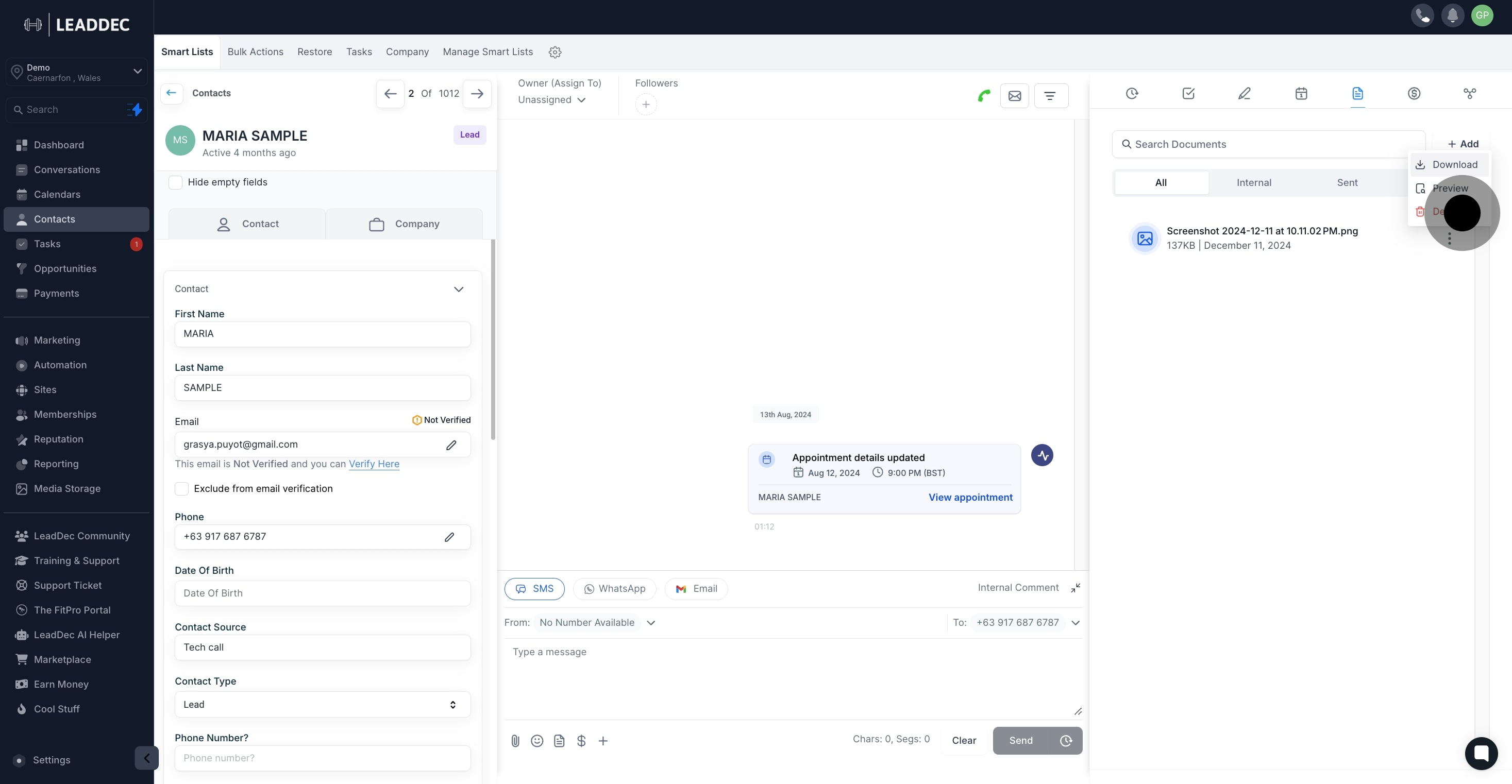This screenshot has height=784, width=1512.
Task: Switch composer to Email channel
Action: [696, 589]
